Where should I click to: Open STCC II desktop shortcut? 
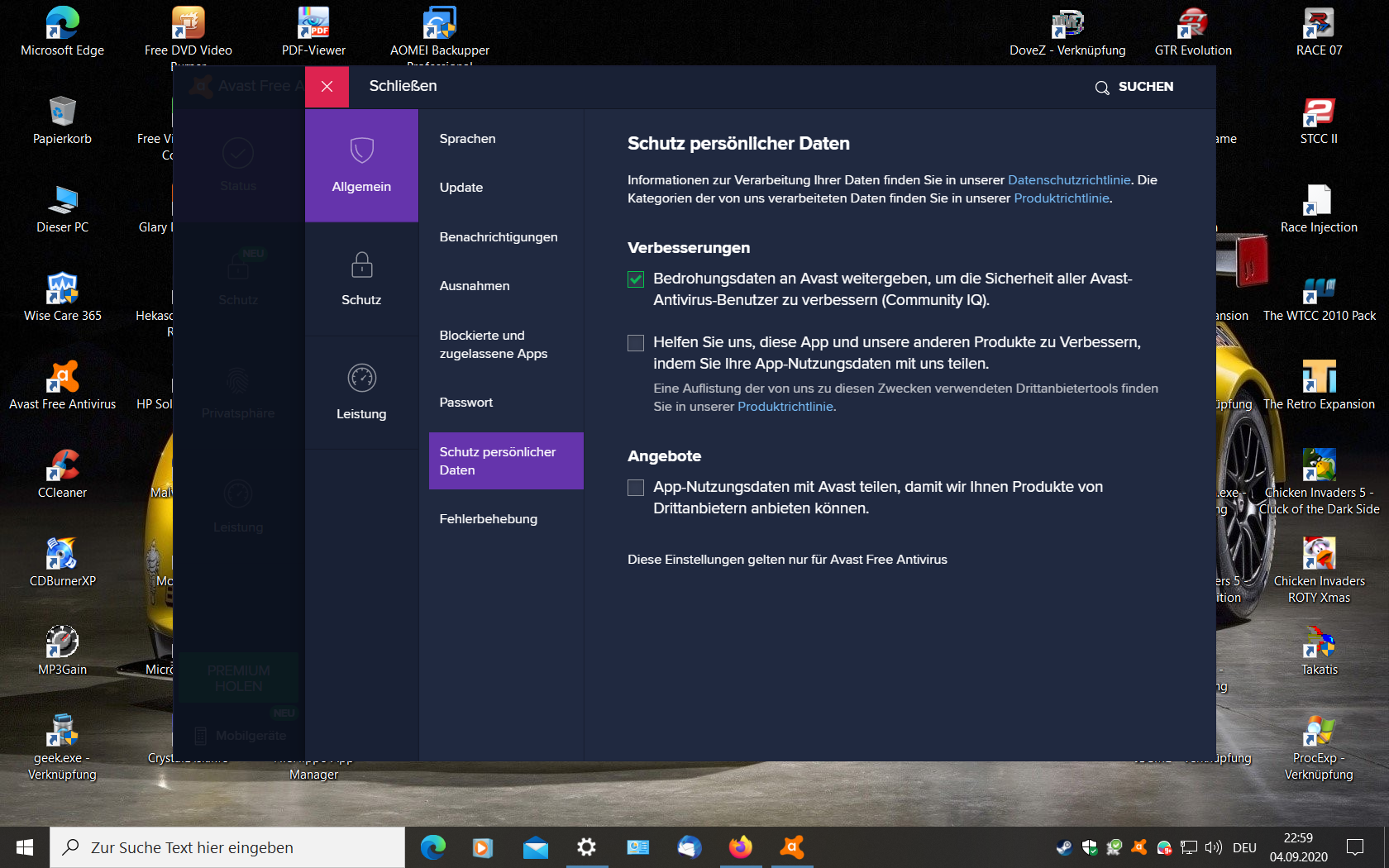click(1319, 120)
